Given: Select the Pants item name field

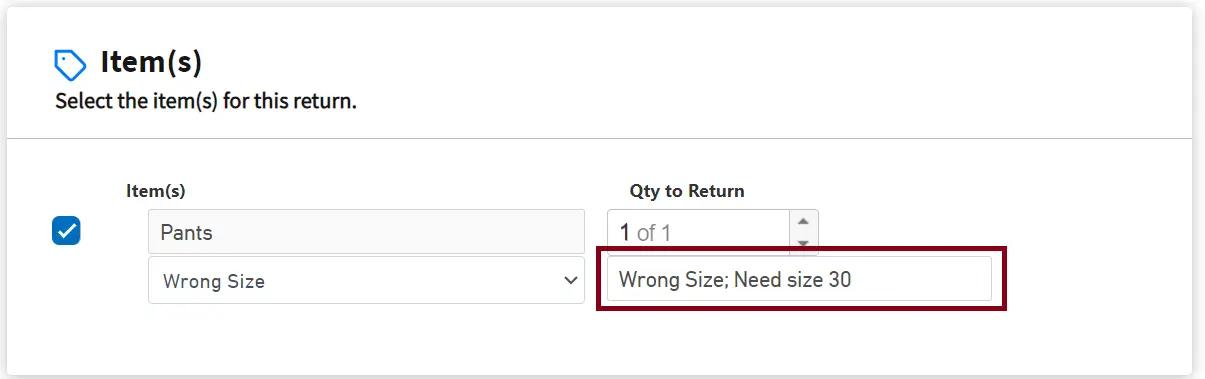Looking at the screenshot, I should pos(366,232).
